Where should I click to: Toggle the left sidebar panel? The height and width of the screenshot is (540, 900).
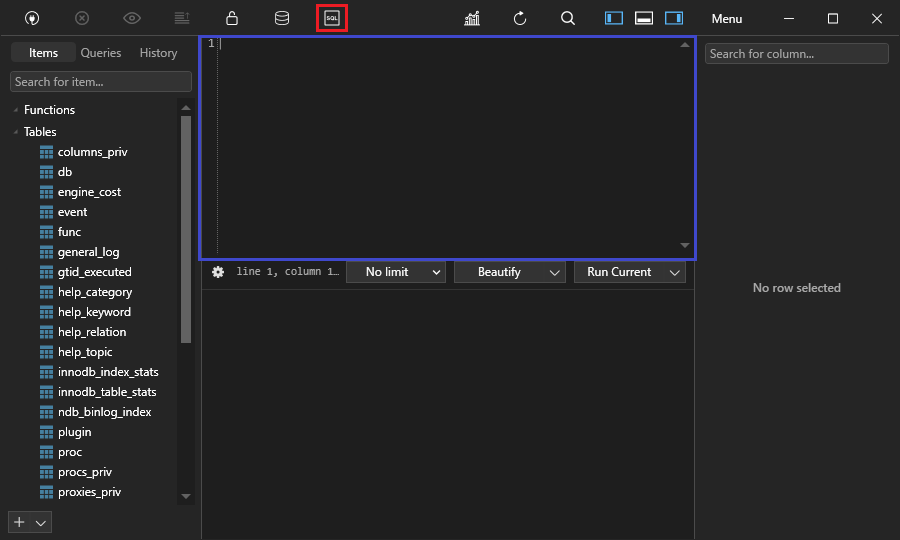point(614,18)
